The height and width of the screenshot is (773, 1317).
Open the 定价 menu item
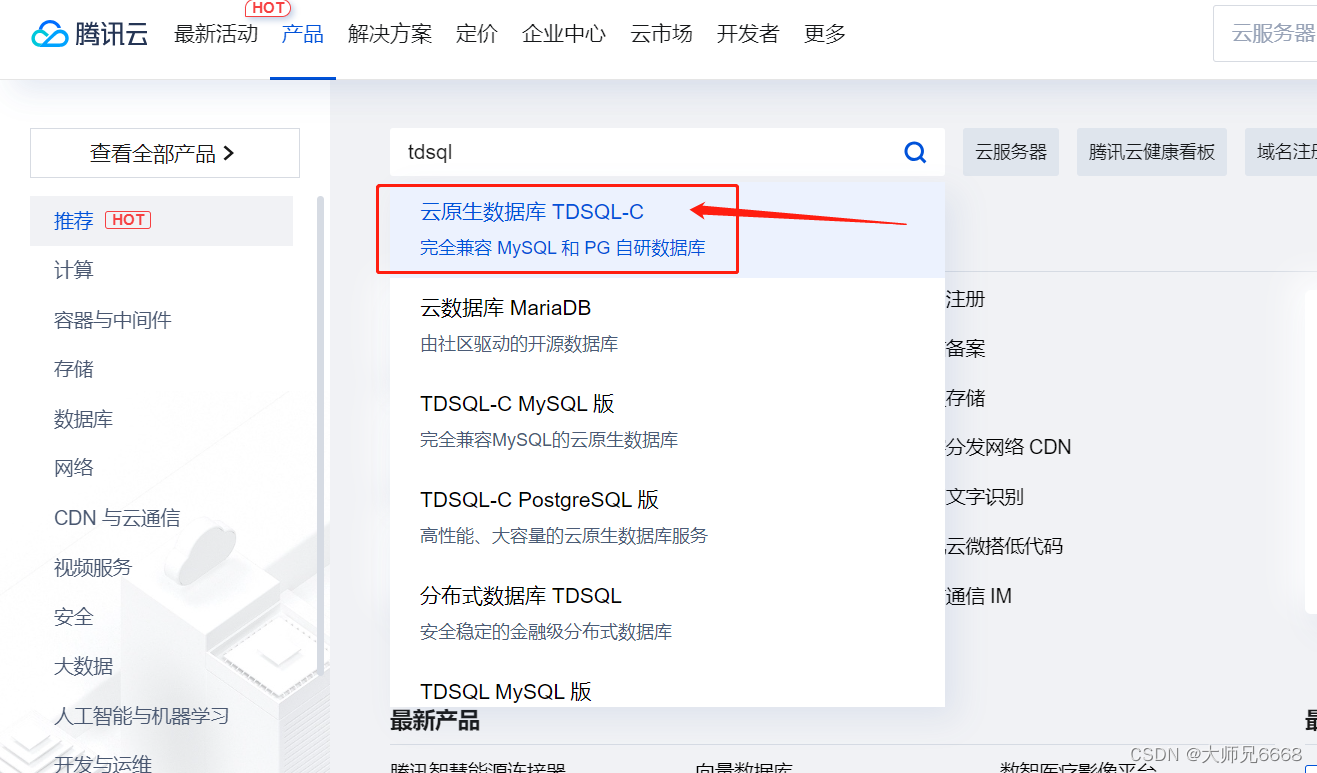(477, 34)
